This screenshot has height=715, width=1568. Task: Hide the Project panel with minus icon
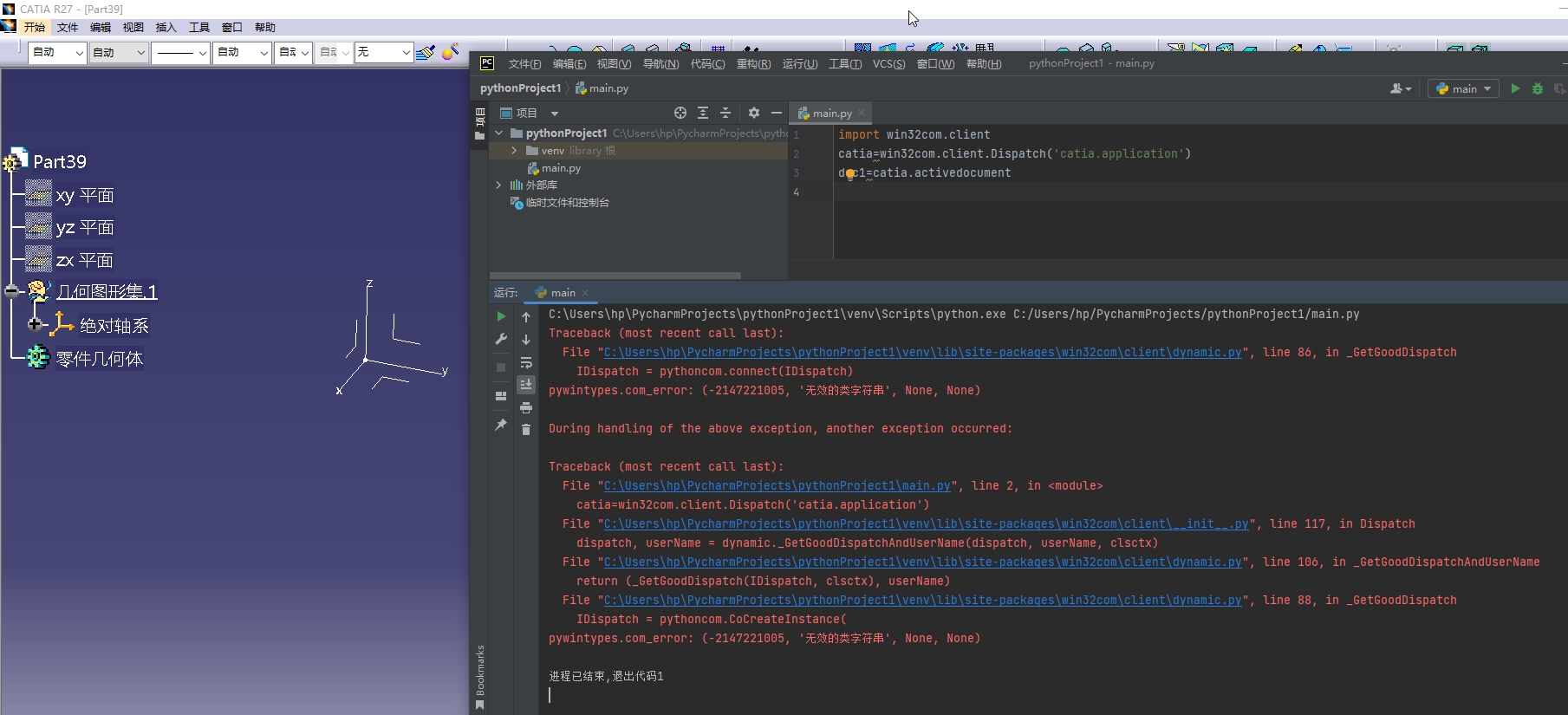point(777,113)
